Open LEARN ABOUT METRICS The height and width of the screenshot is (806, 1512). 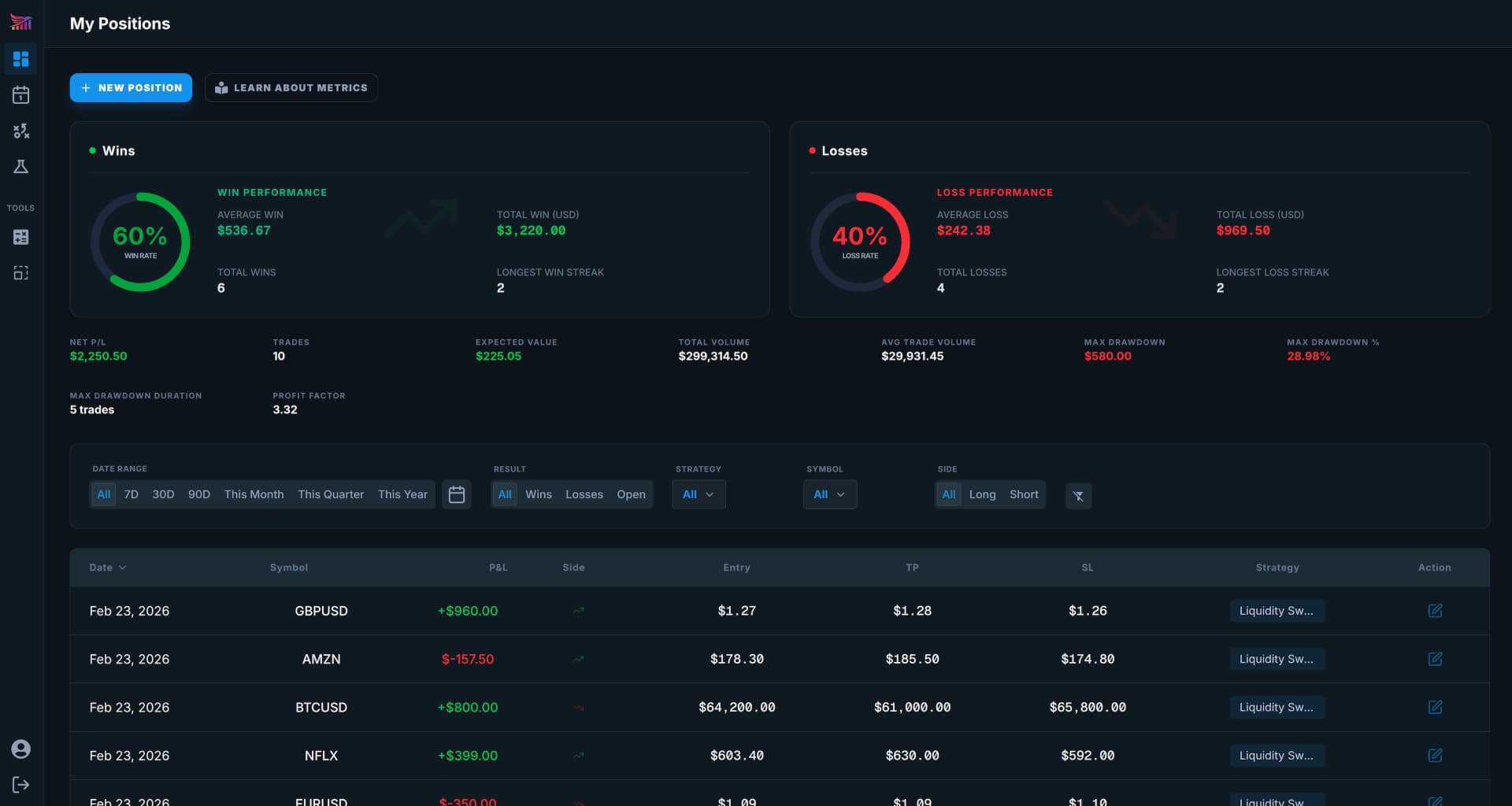[x=291, y=87]
